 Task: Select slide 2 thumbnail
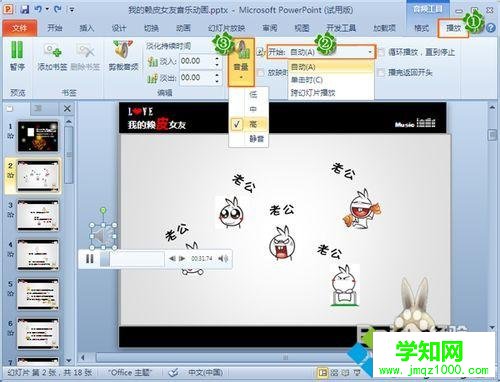38,176
